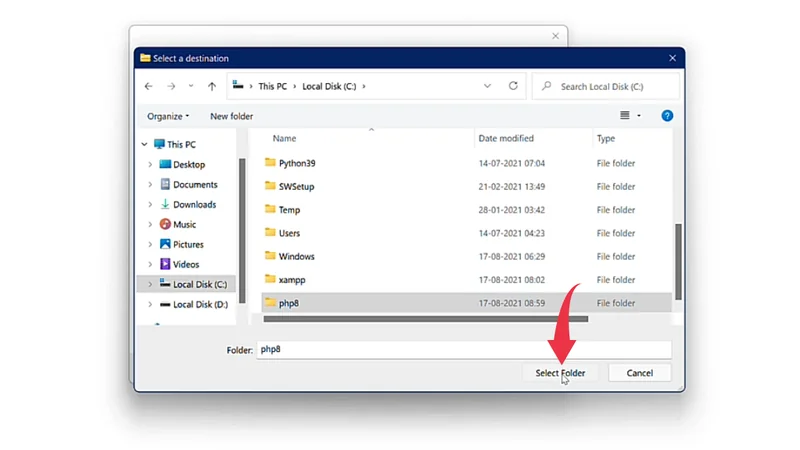Collapse the This PC tree node
Image resolution: width=800 pixels, height=450 pixels.
144,145
